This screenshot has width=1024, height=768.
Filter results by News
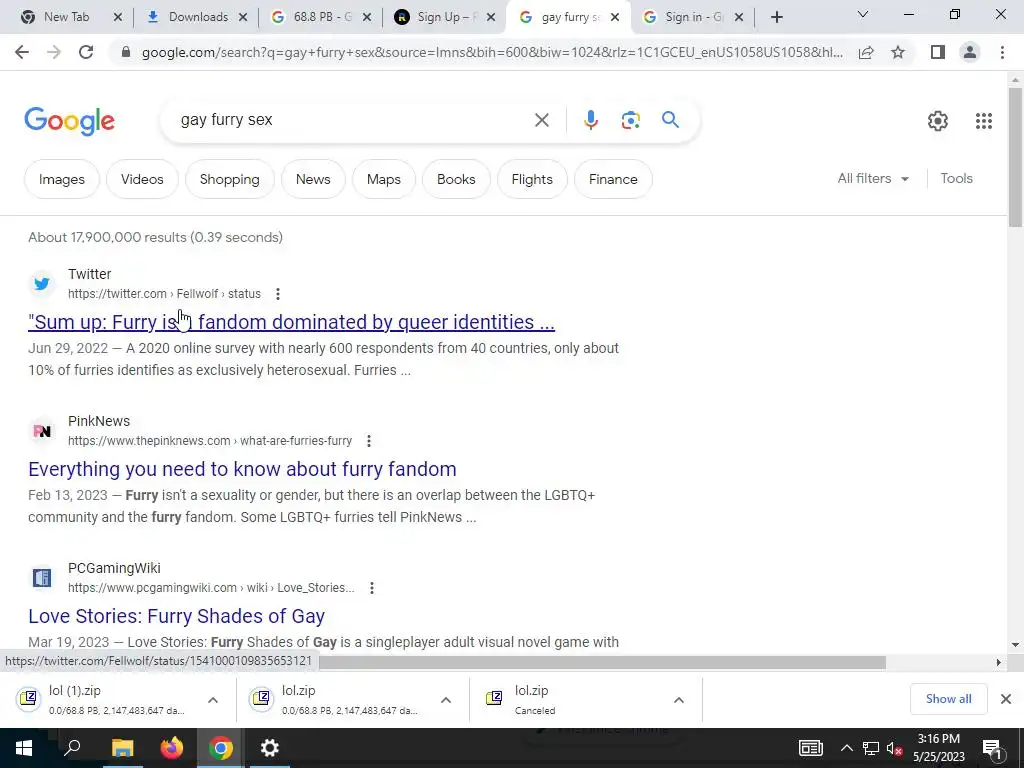(x=313, y=179)
